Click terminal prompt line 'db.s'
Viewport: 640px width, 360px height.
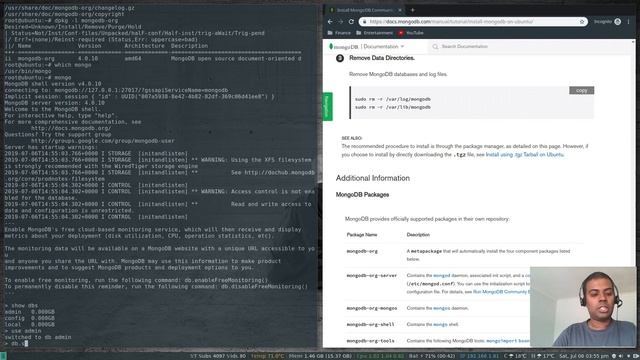pos(16,344)
